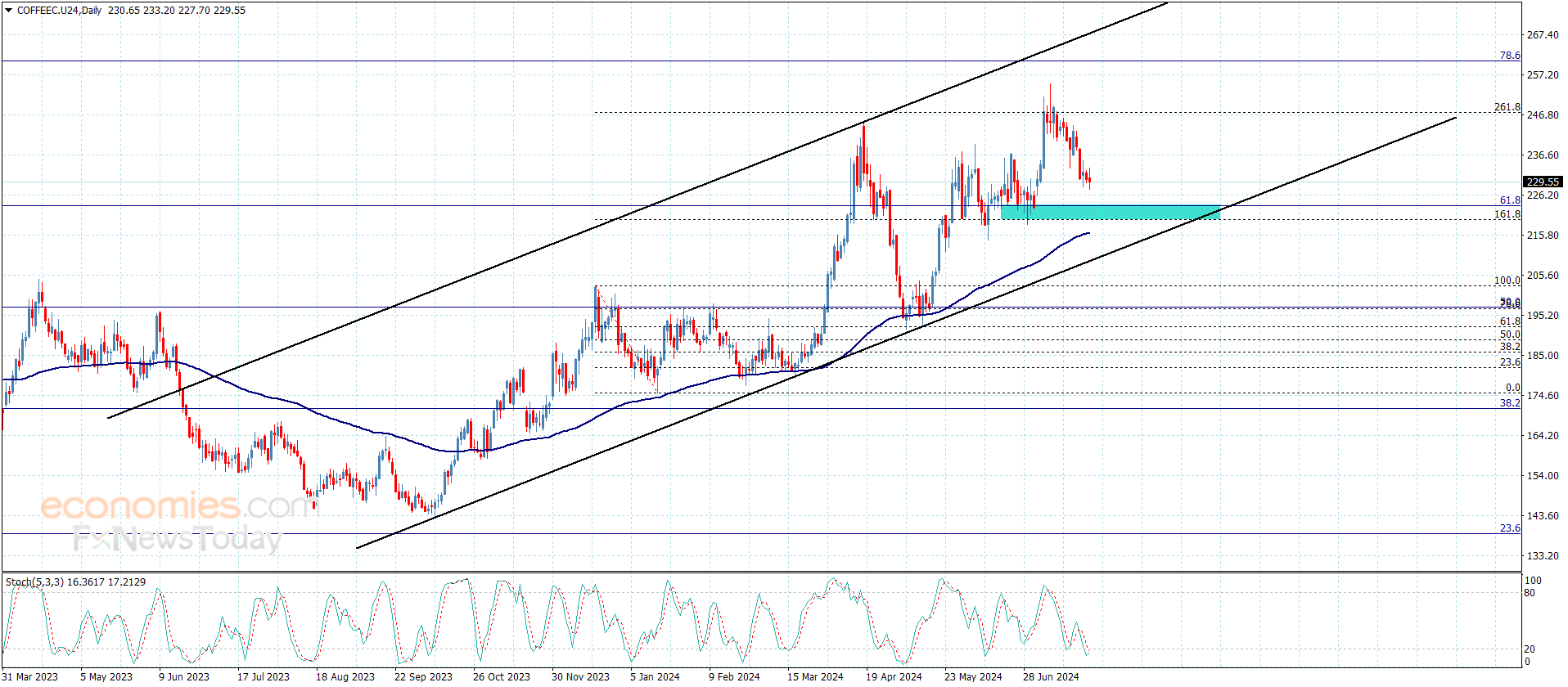Screen dimensions: 1568x687
Task: Click the 31 Mar 2023 date label
Action: [x=30, y=677]
